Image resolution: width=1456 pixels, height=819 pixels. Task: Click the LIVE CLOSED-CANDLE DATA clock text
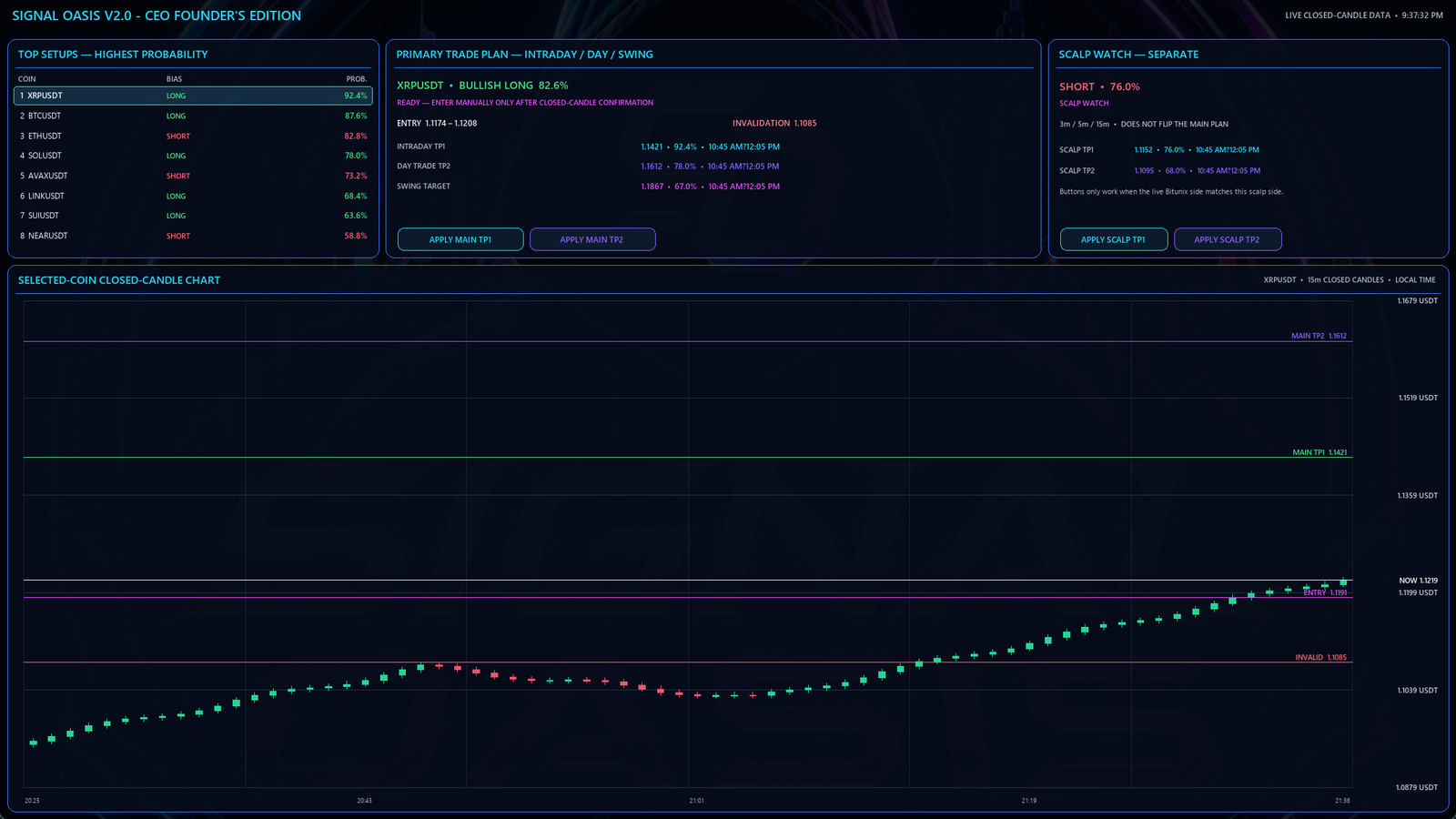pos(1363,15)
